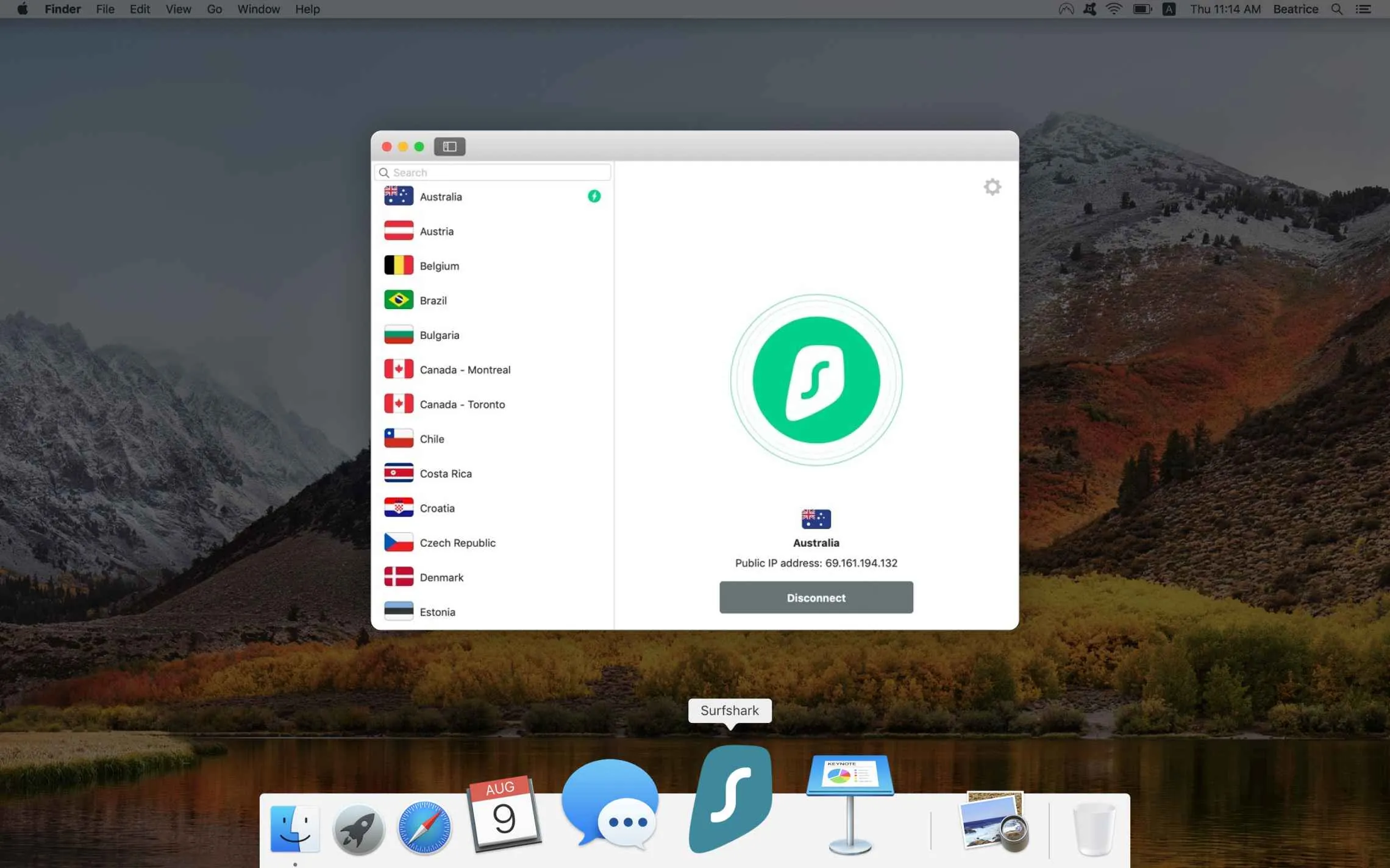
Task: Open Wi-Fi status menu
Action: 1114,9
